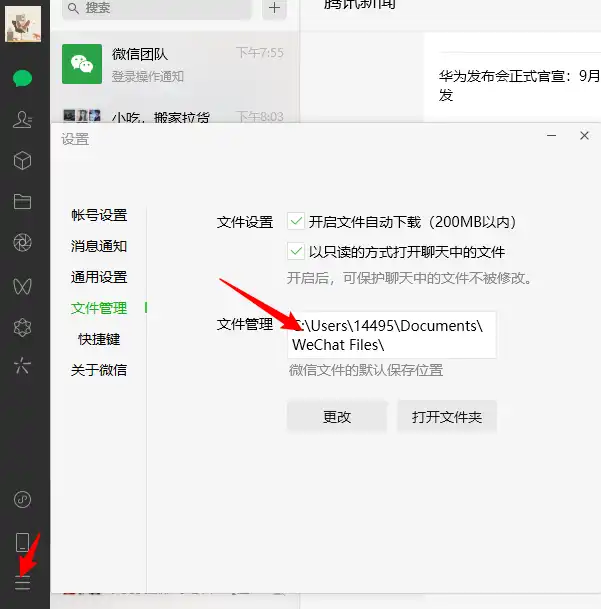Select 通用设置 in settings menu
This screenshot has width=601, height=609.
pyautogui.click(x=99, y=277)
